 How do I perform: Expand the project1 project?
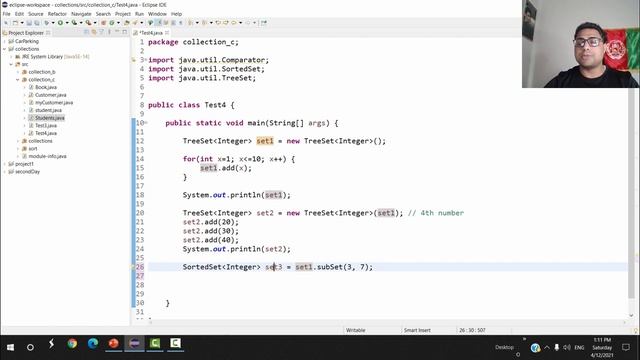click(4, 164)
